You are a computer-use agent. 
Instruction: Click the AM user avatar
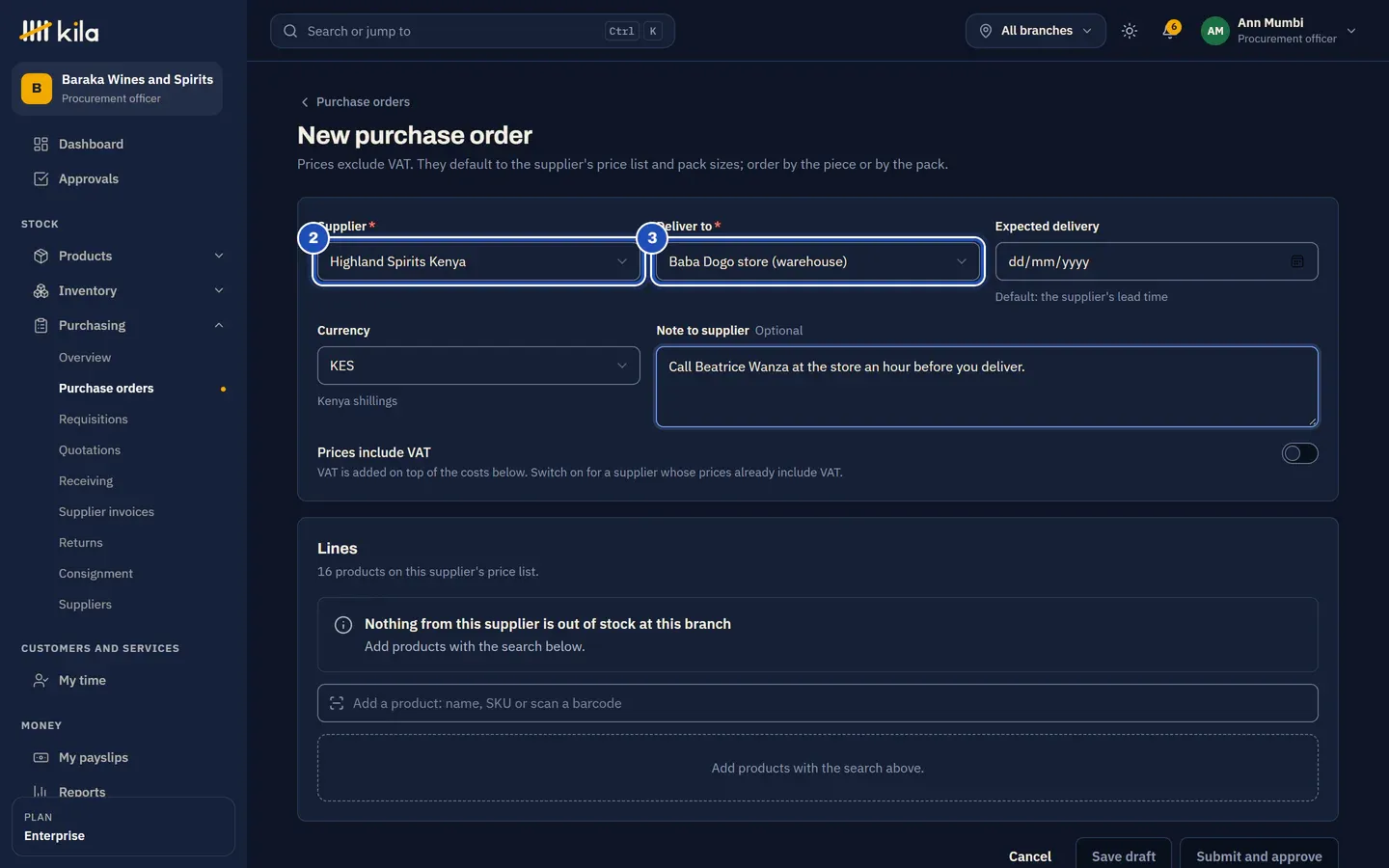(1215, 31)
